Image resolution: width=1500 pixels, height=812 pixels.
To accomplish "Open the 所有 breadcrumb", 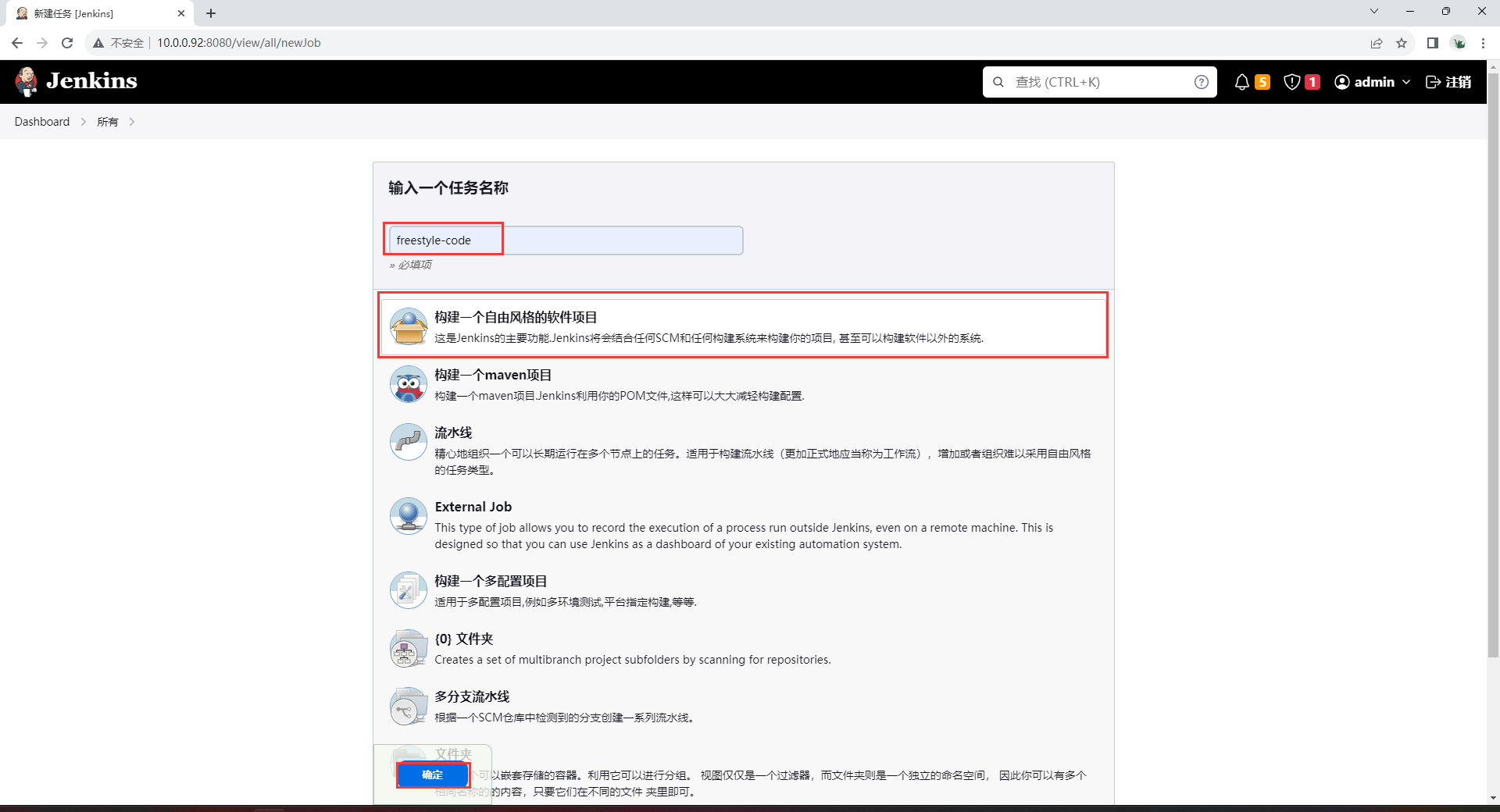I will click(108, 122).
